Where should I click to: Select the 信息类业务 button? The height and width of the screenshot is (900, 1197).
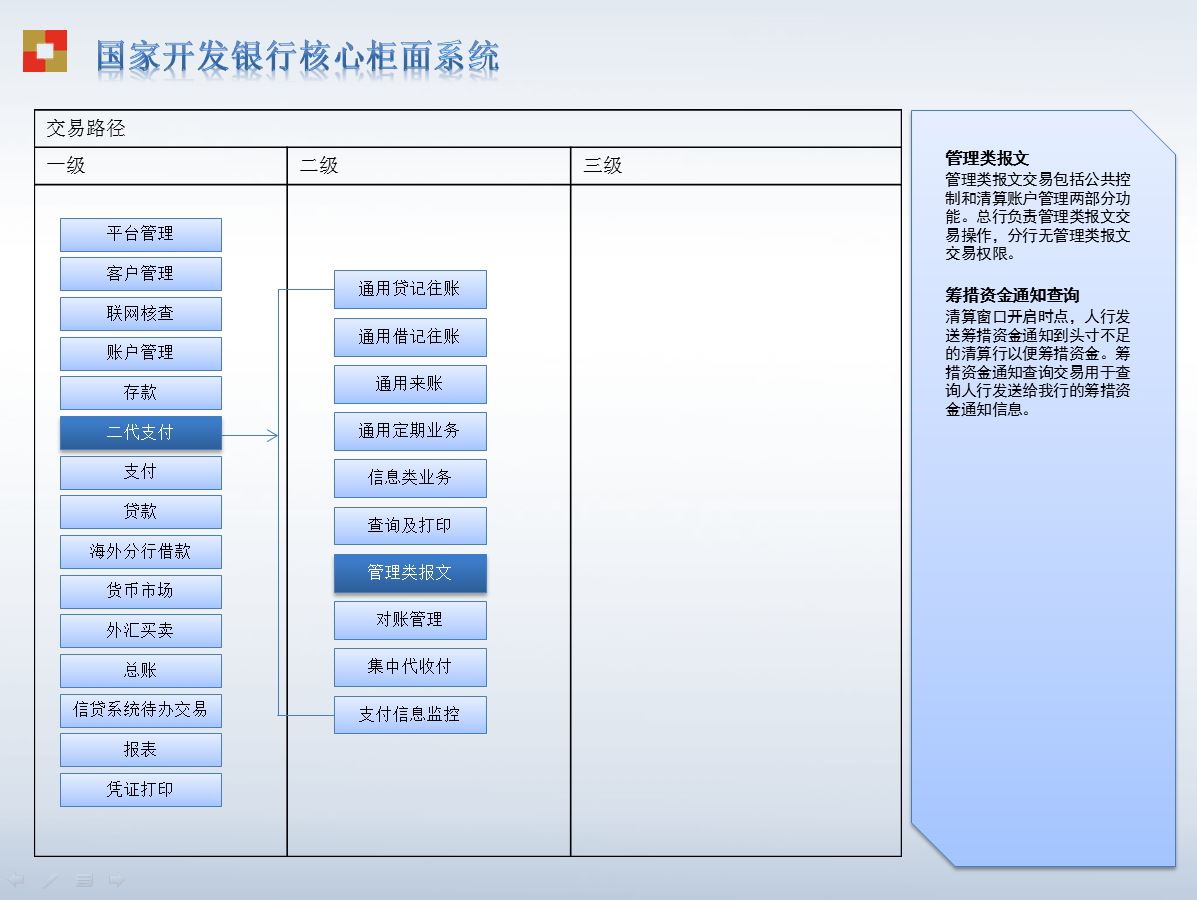tap(410, 479)
